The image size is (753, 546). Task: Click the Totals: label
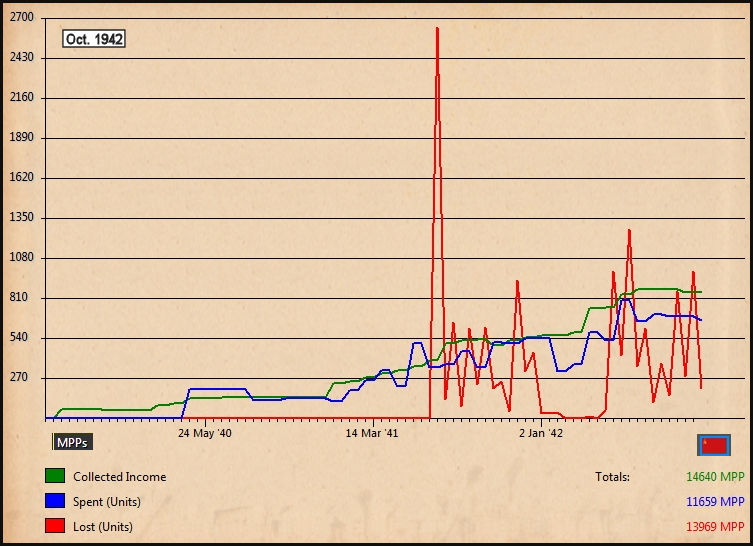(612, 477)
